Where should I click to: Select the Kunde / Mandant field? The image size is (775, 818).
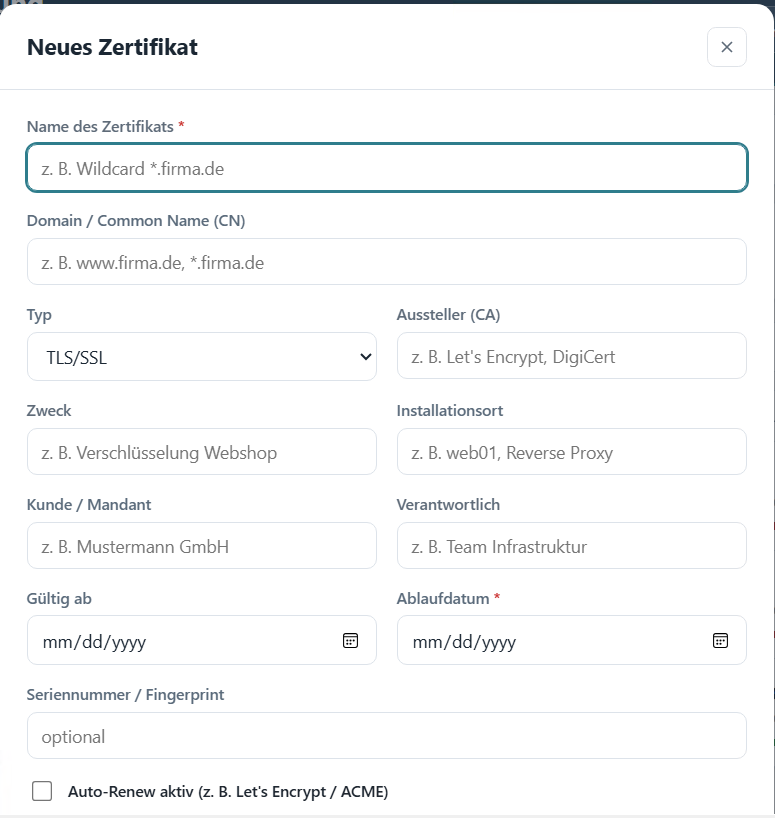pyautogui.click(x=202, y=546)
